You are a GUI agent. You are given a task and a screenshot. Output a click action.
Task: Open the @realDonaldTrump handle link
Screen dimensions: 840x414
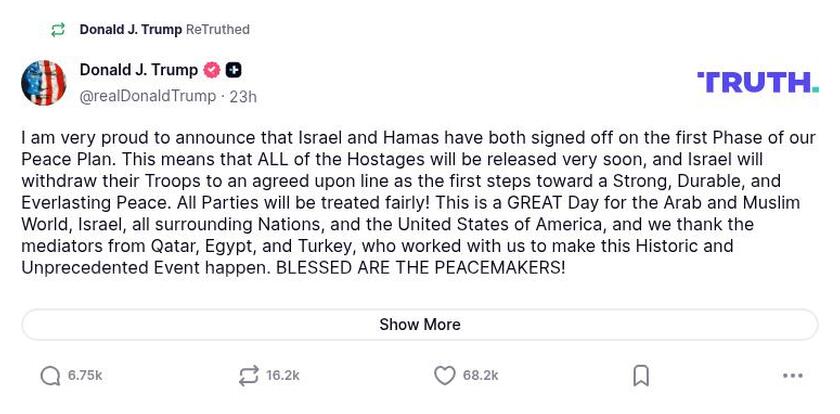148,96
